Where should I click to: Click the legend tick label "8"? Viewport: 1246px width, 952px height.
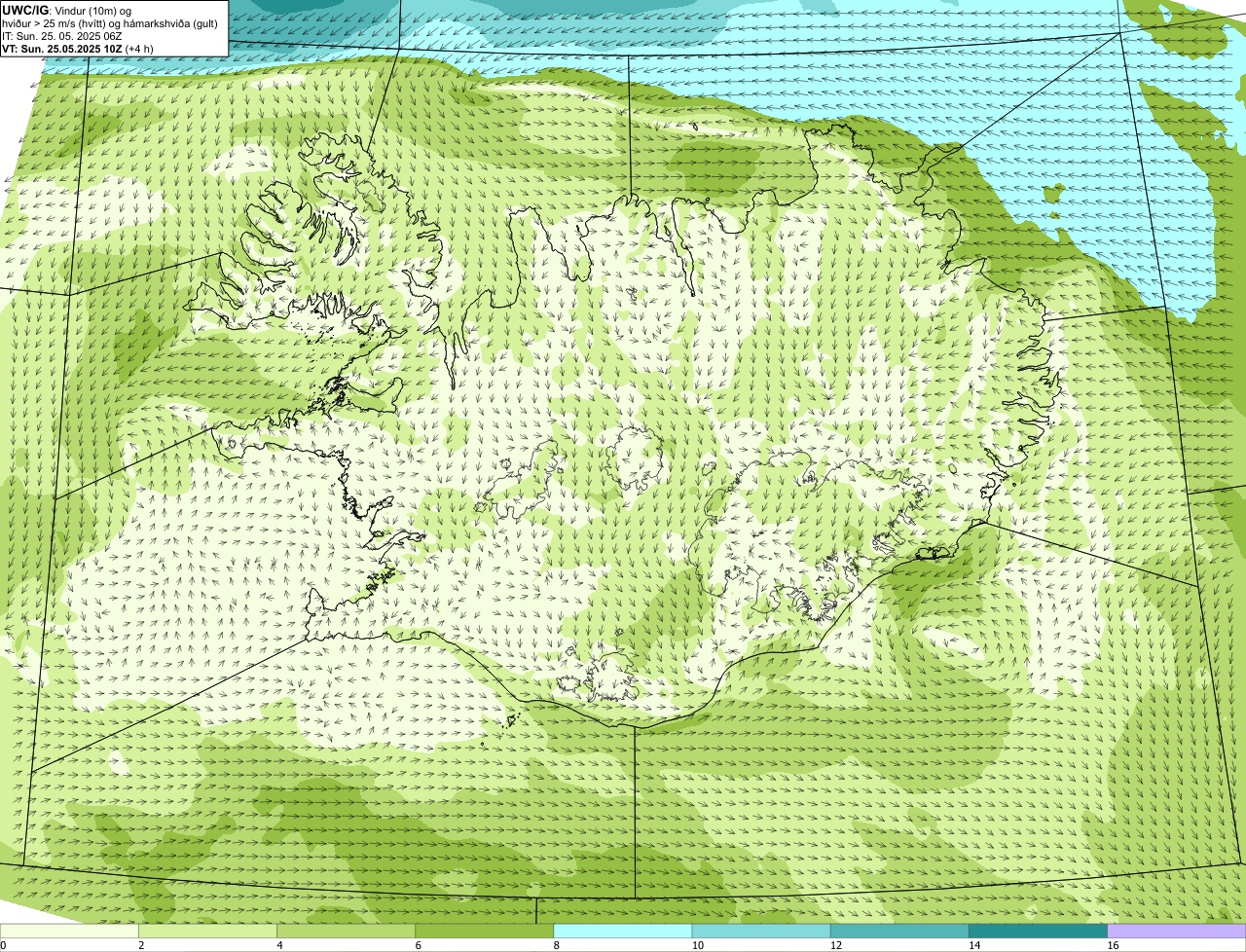(556, 945)
